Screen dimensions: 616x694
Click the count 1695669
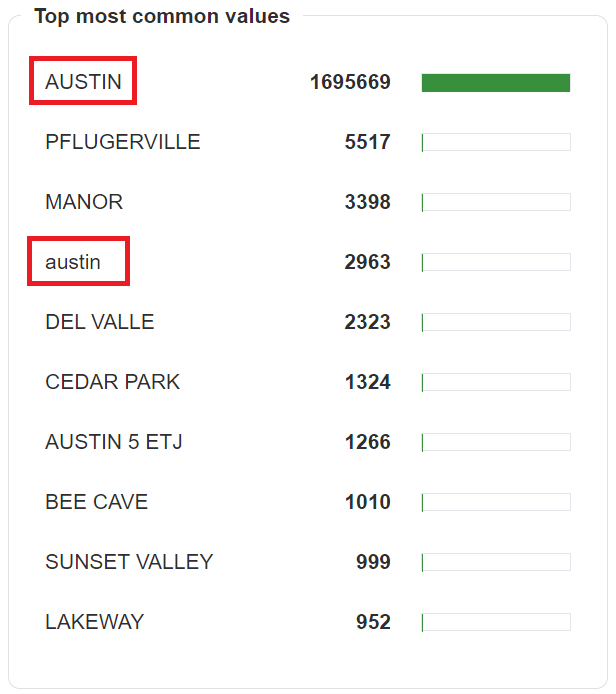(350, 82)
